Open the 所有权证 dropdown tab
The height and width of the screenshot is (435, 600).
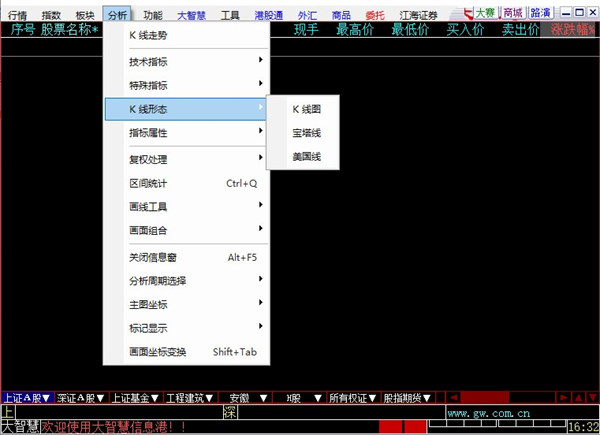353,398
